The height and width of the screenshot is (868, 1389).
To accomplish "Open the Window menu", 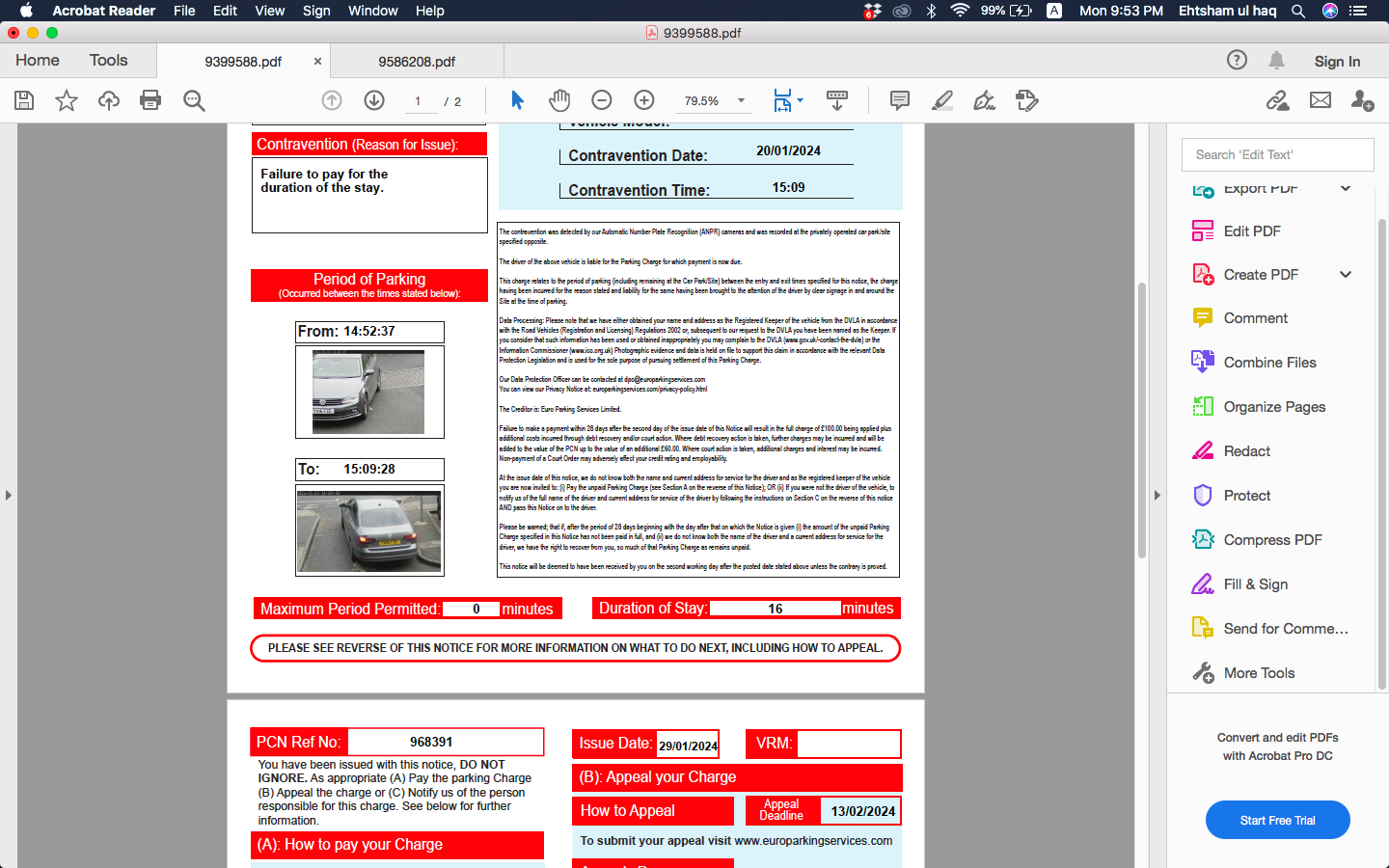I will [373, 11].
